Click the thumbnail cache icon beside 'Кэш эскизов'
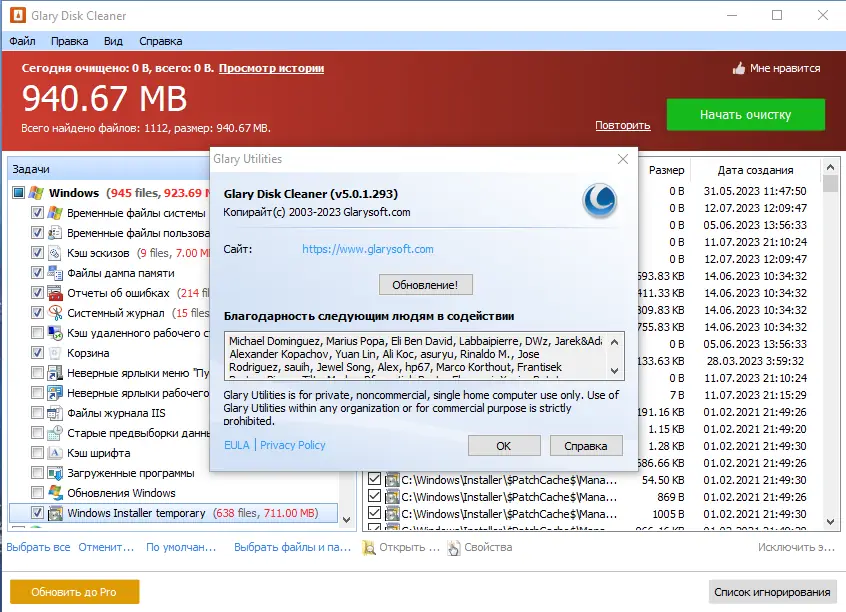The image size is (846, 612). point(55,253)
